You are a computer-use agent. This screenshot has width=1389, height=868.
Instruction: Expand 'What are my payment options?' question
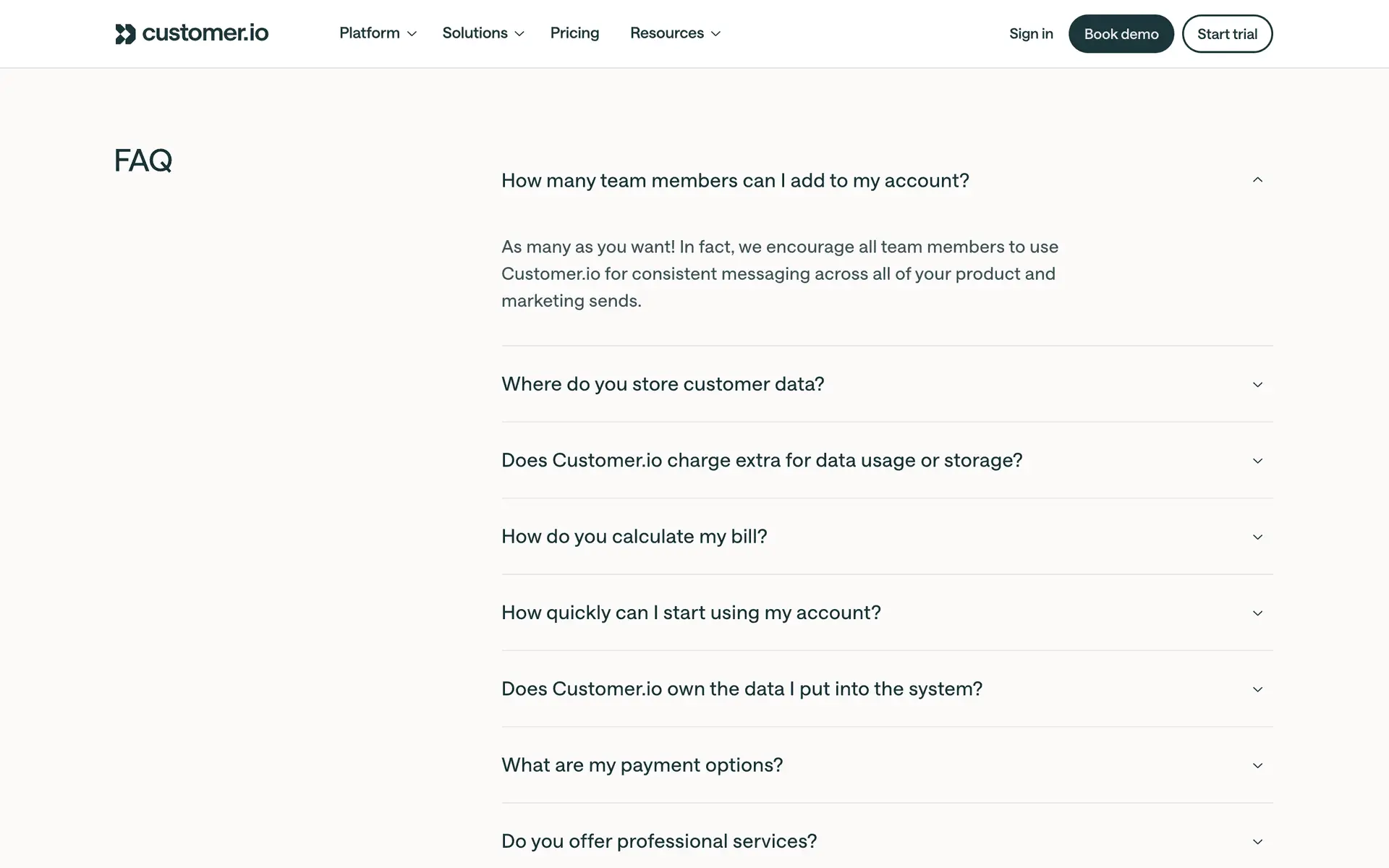pyautogui.click(x=642, y=765)
